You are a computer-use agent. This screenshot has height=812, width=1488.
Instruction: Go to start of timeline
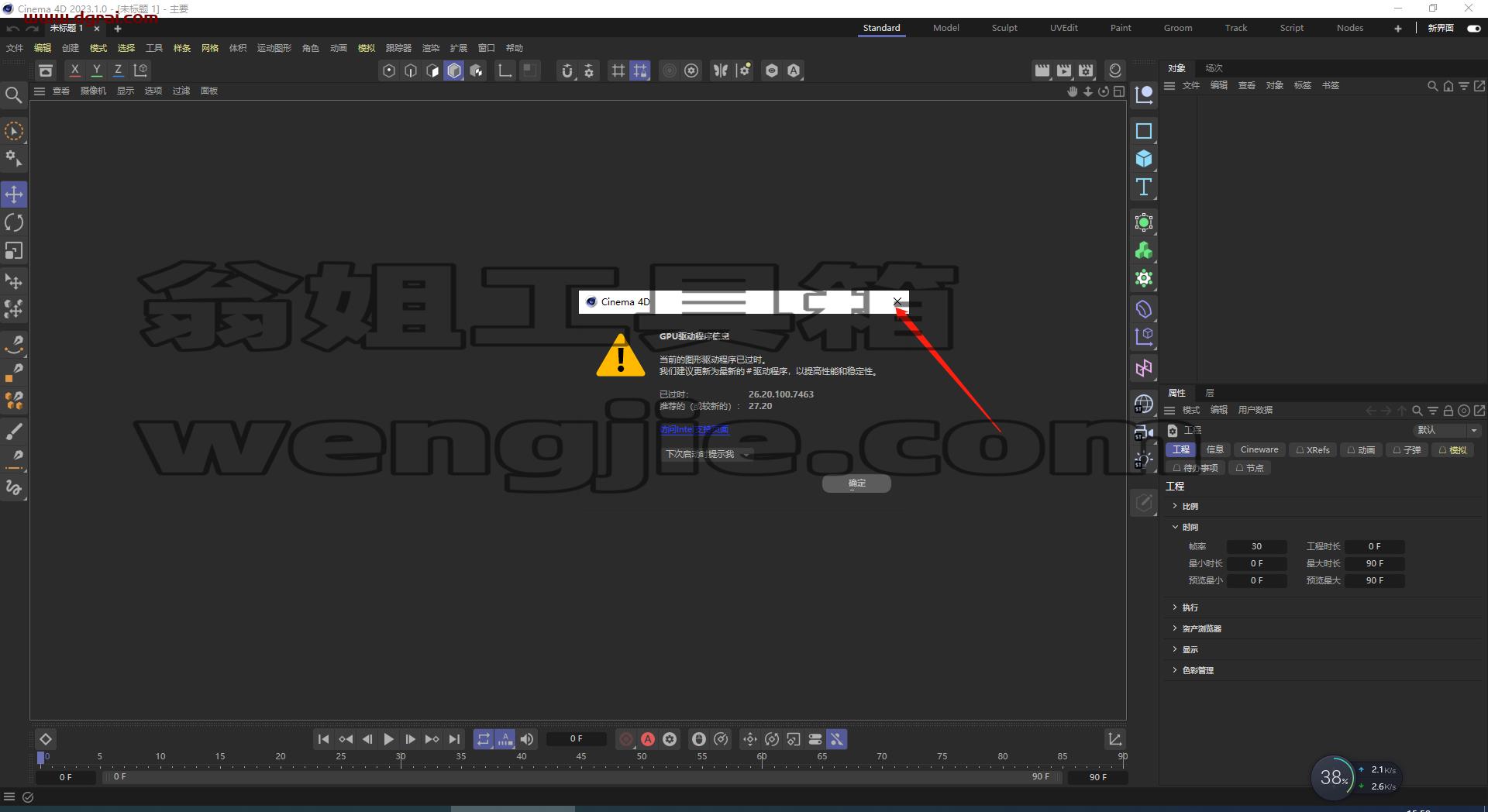324,740
